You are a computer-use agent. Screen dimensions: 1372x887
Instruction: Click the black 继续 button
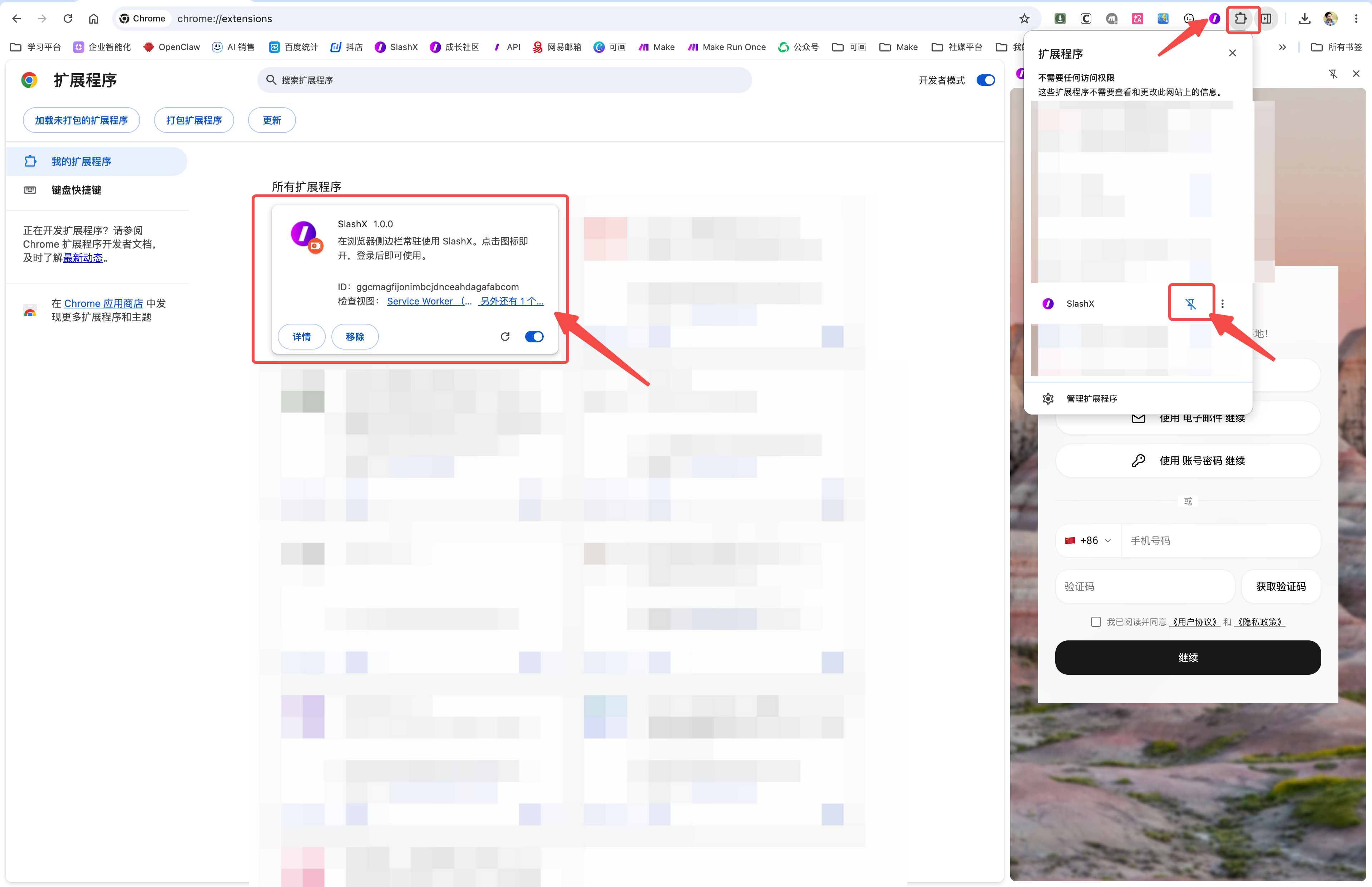click(1188, 657)
